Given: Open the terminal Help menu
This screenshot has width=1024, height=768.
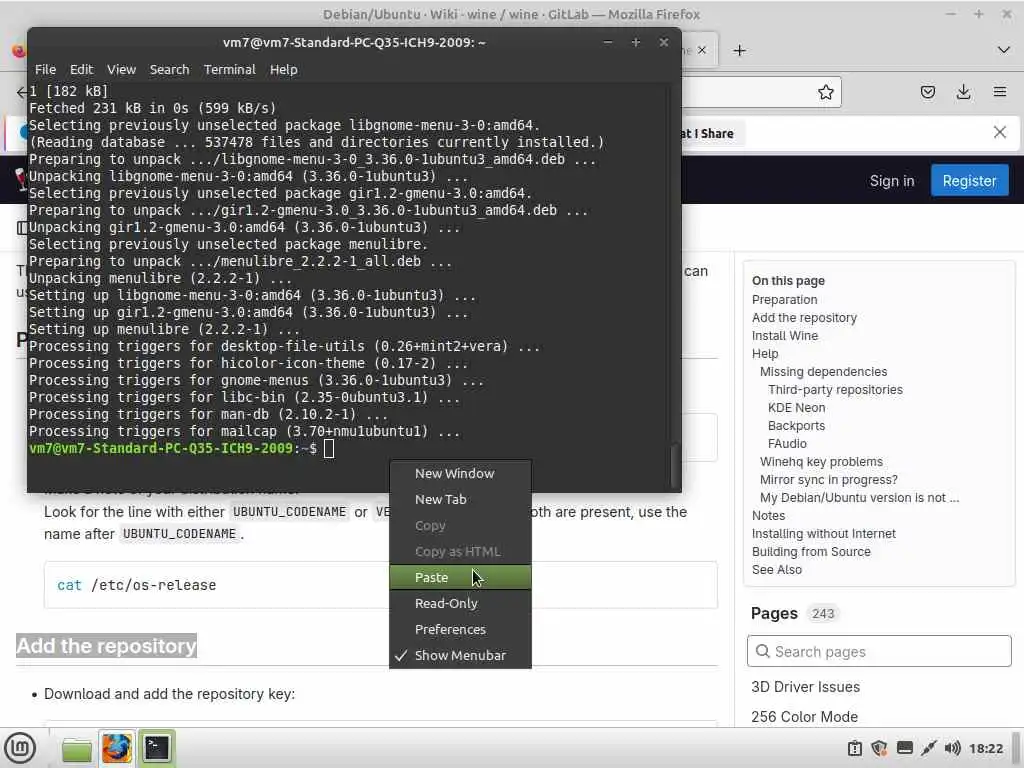Looking at the screenshot, I should point(283,69).
